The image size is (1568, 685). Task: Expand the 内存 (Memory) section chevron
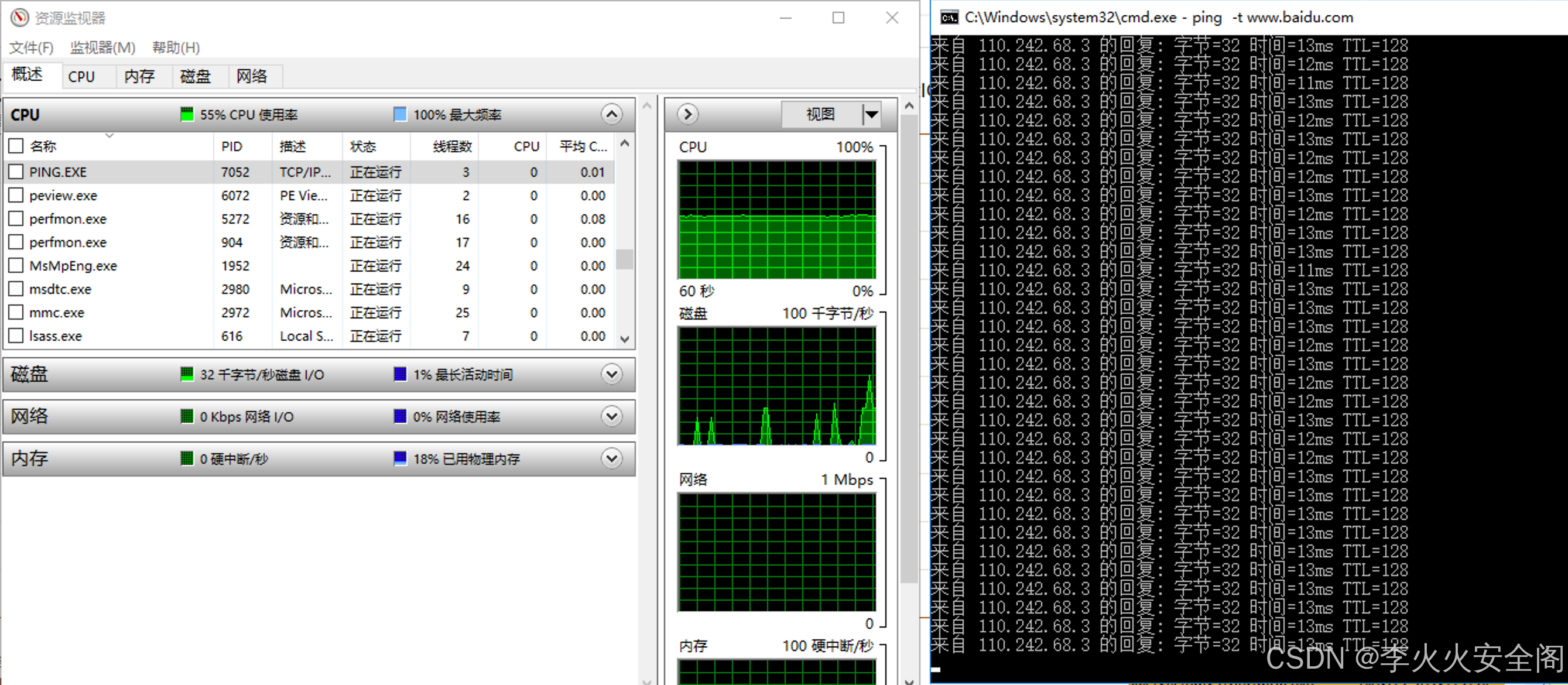[611, 458]
